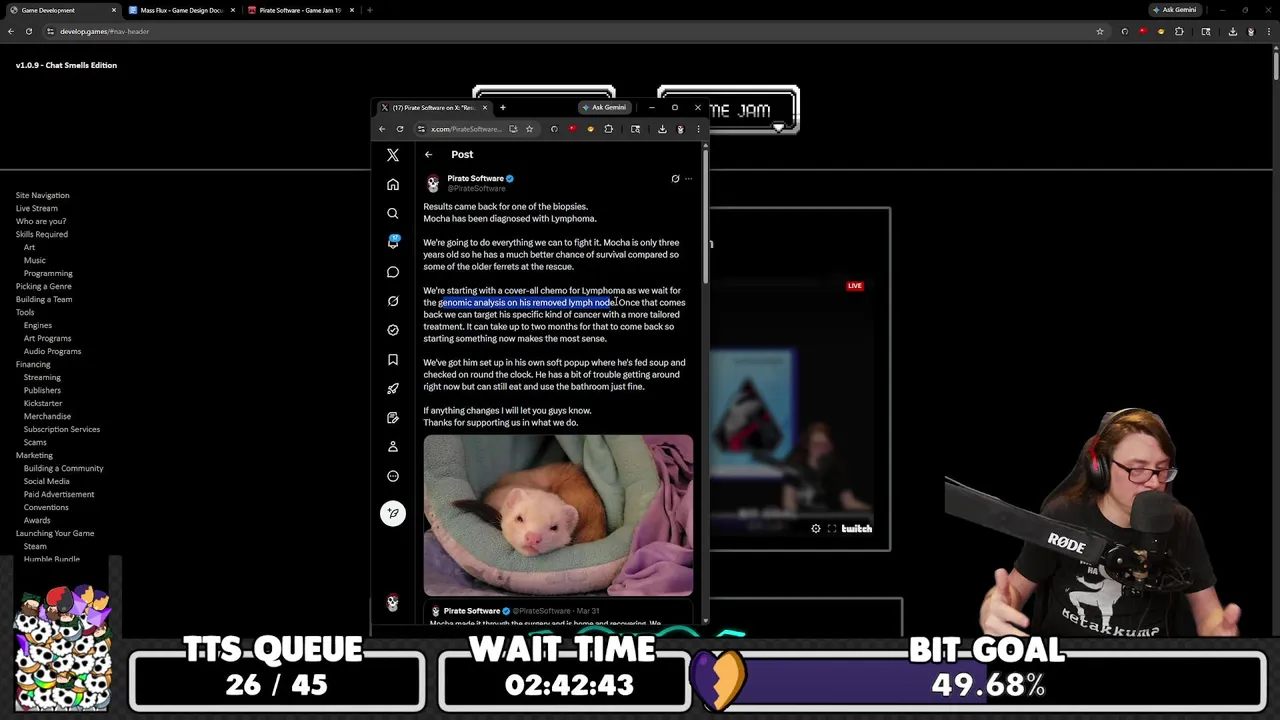Open the Chrome menu in X popup window
Viewport: 1280px width, 720px height.
point(698,129)
